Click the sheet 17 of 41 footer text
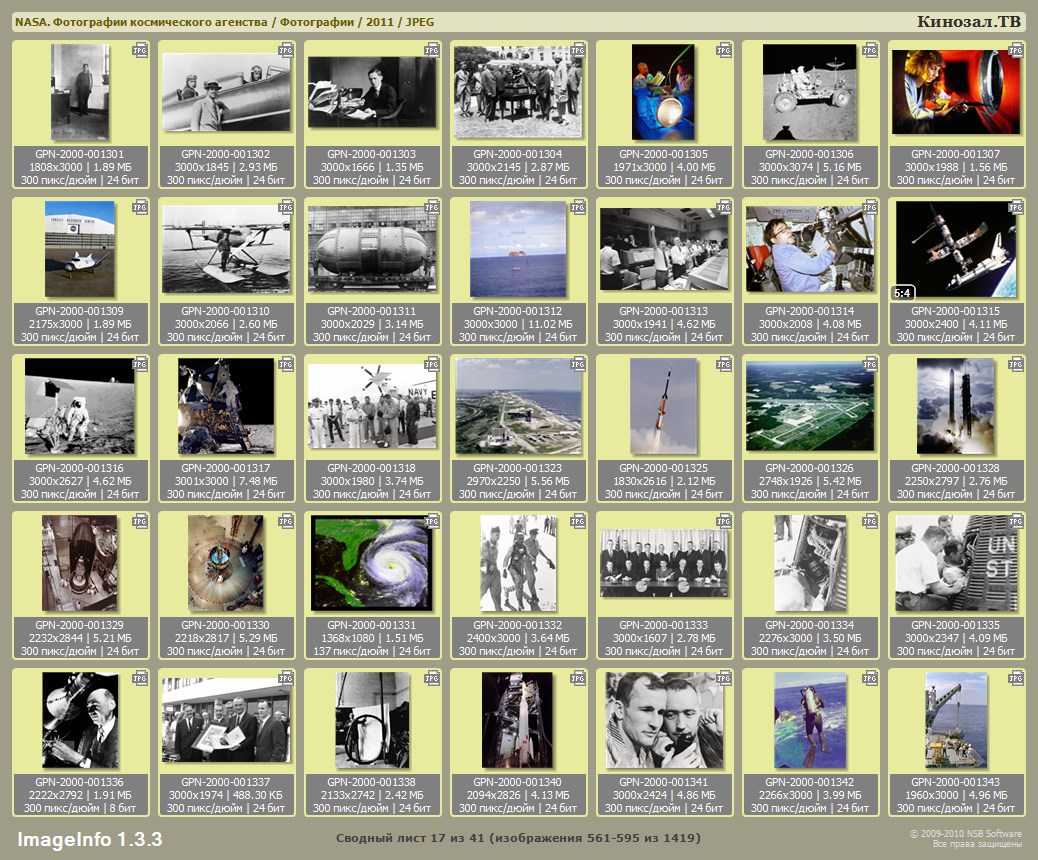This screenshot has width=1038, height=860. (517, 838)
